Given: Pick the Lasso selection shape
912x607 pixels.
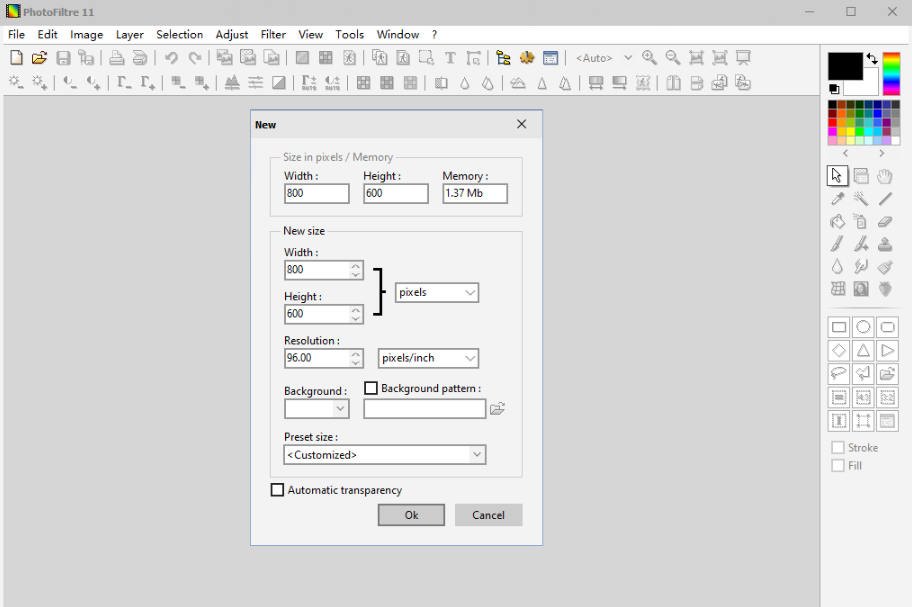Looking at the screenshot, I should 838,374.
